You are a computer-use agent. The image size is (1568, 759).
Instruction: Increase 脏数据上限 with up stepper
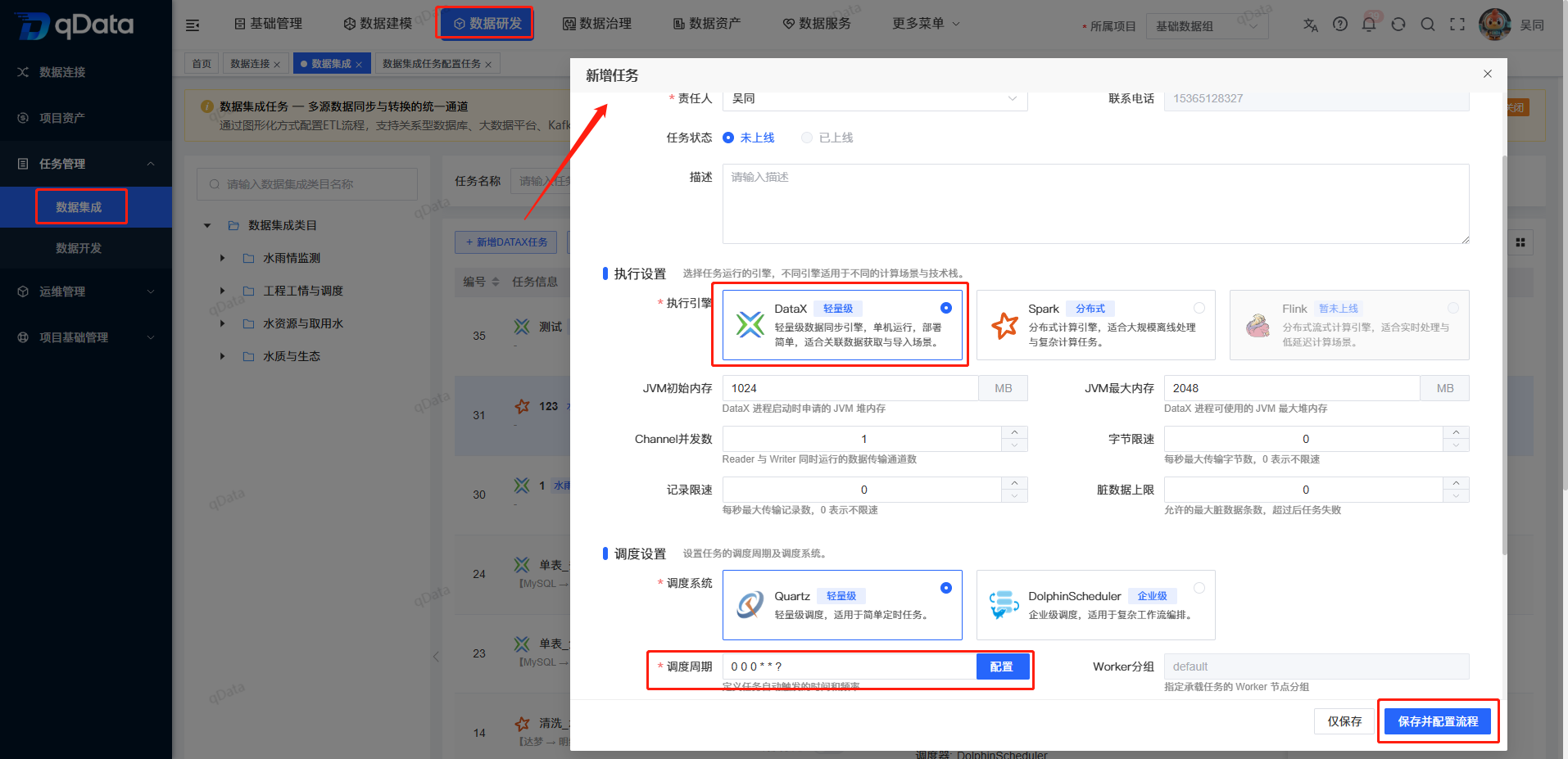pyautogui.click(x=1456, y=483)
